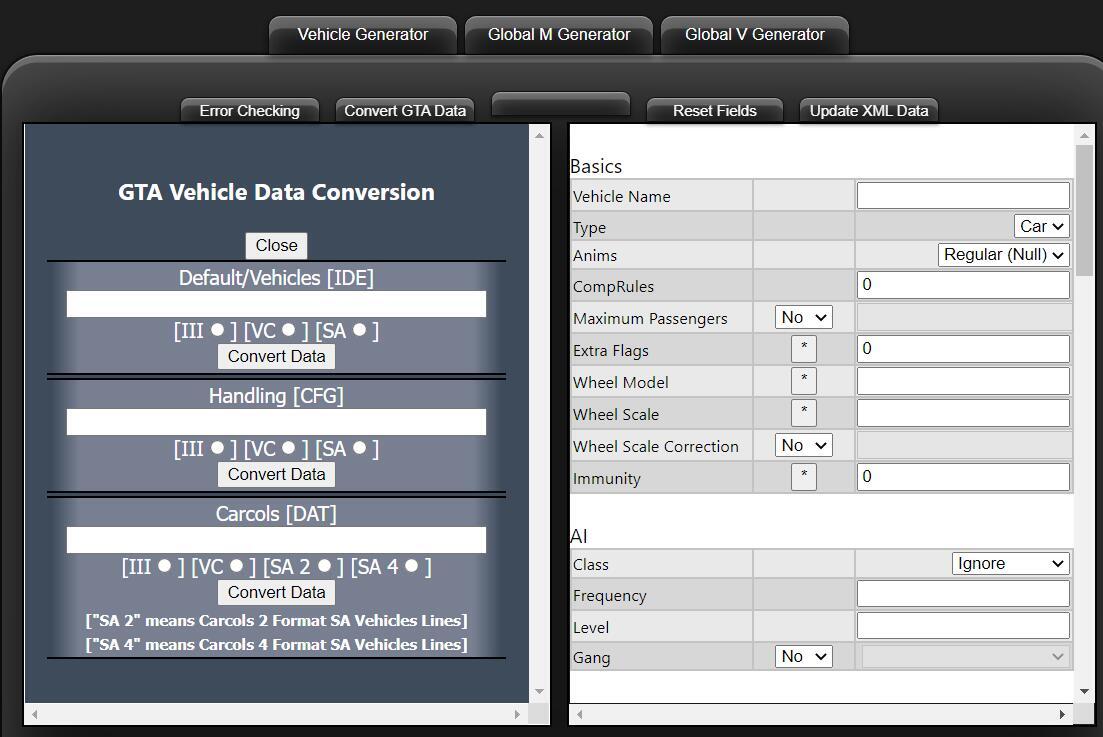This screenshot has width=1103, height=737.
Task: Click the Wheel Scale input field
Action: point(963,413)
